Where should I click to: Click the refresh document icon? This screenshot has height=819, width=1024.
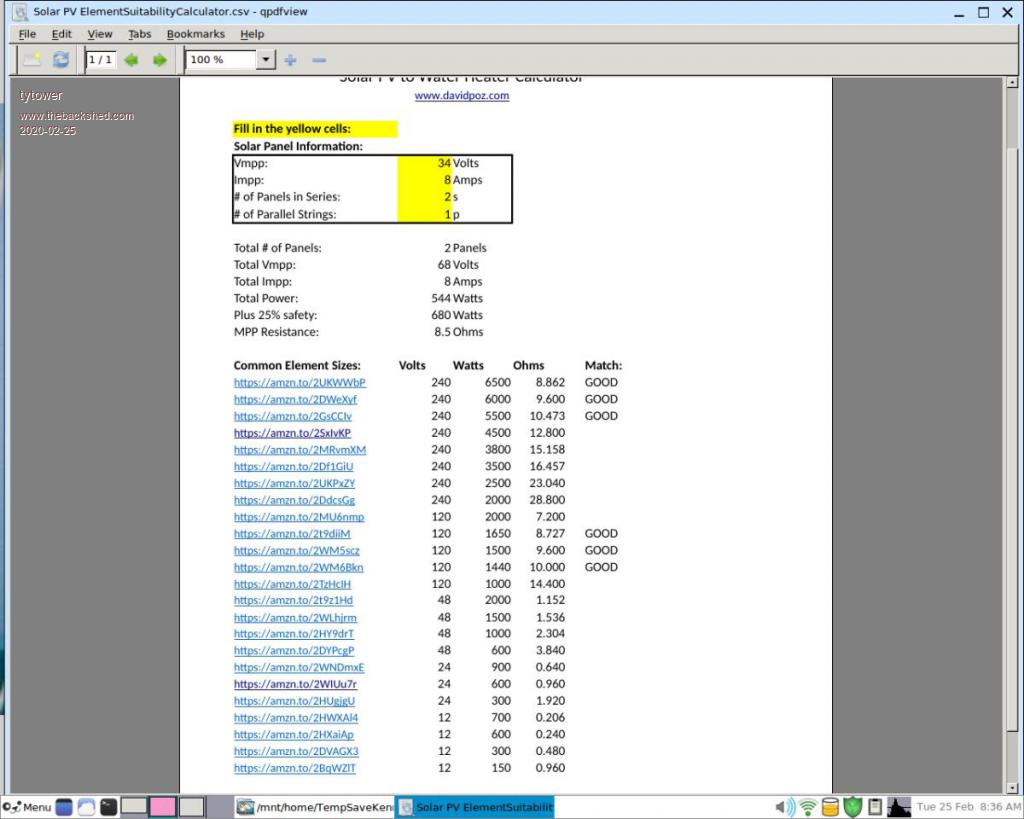tap(61, 60)
